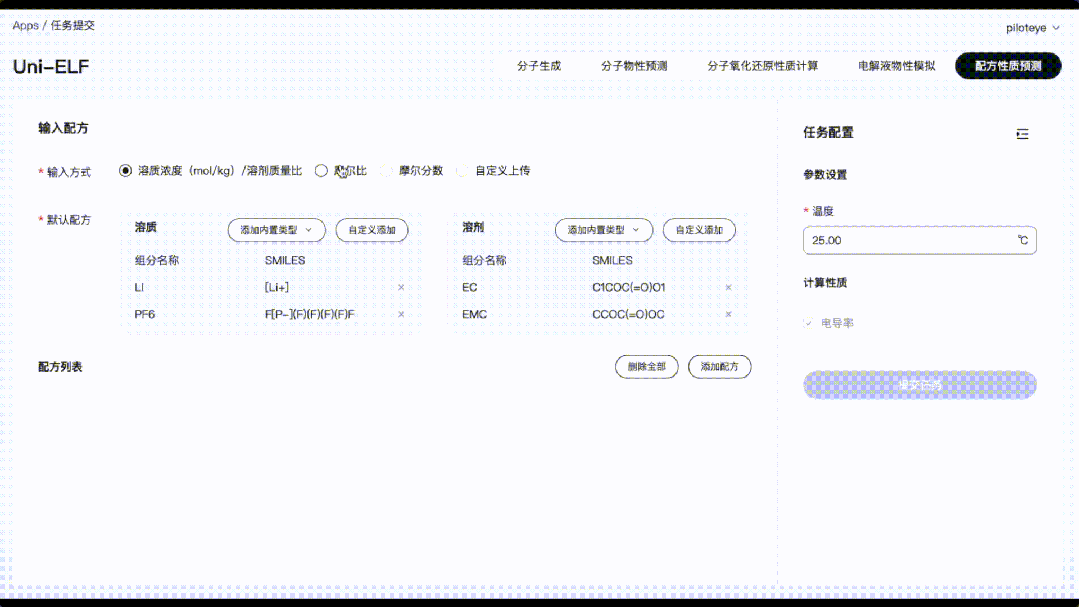
Task: Open the Apps breadcrumb link
Action: click(x=24, y=26)
